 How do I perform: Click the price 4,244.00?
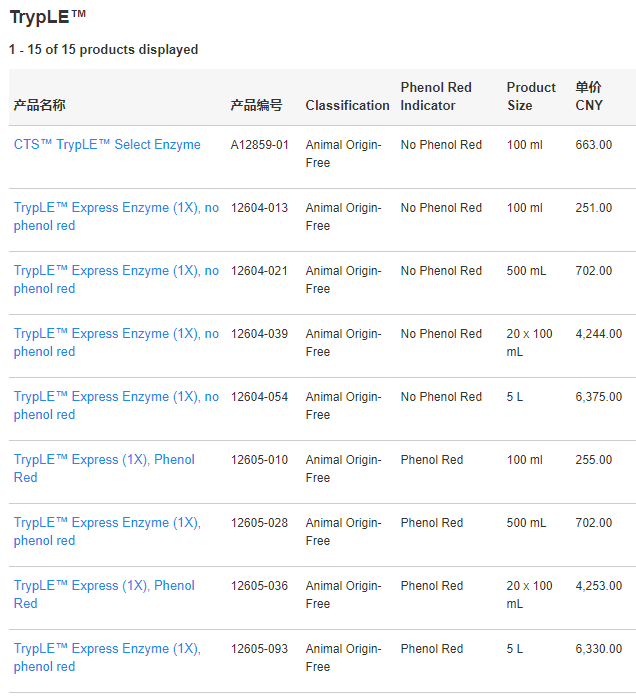pyautogui.click(x=599, y=334)
